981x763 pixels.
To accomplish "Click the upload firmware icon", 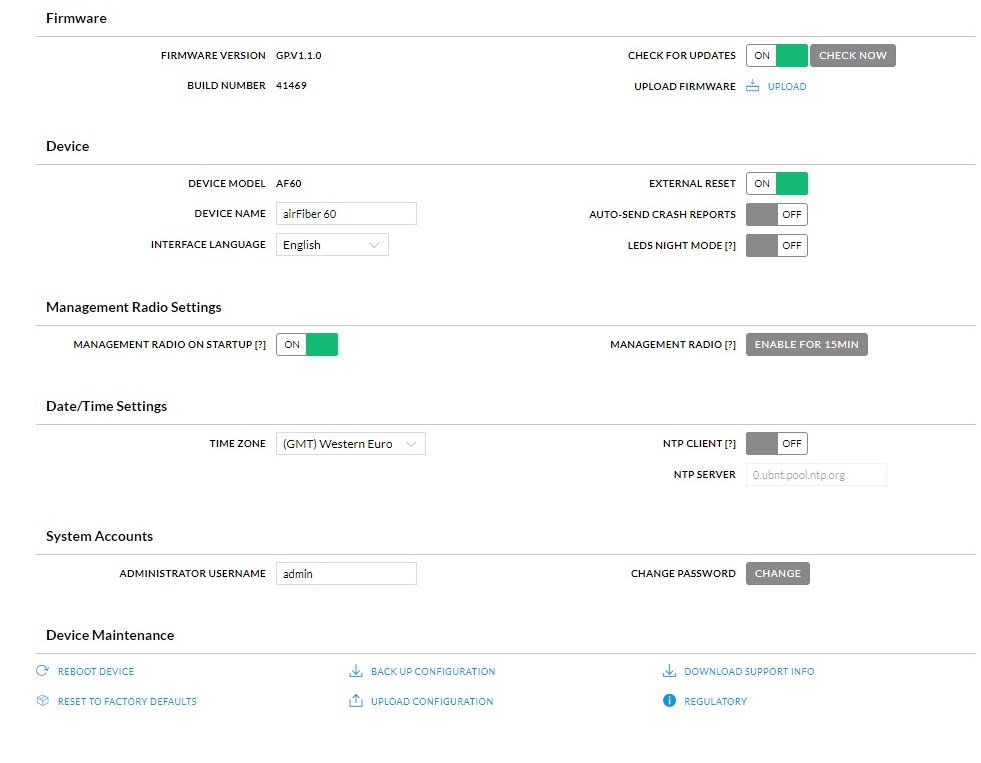I will click(x=753, y=86).
